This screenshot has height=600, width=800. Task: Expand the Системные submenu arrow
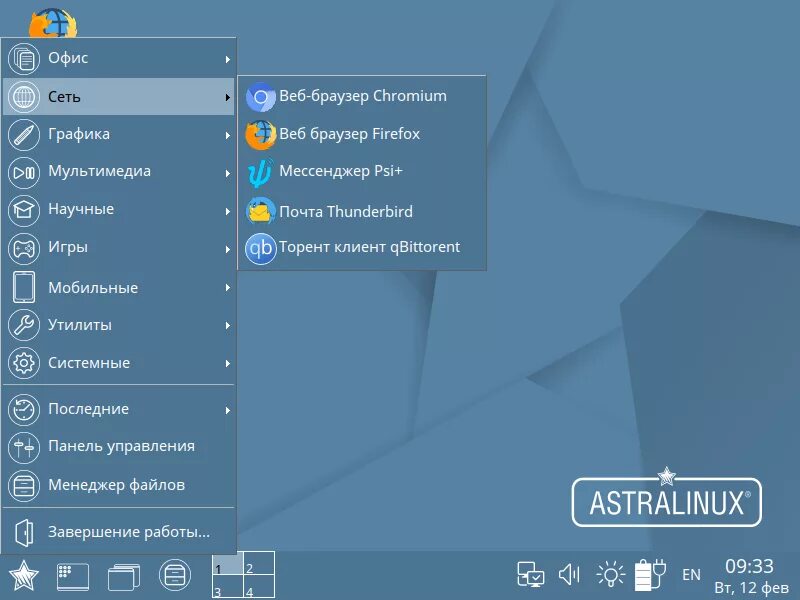(x=228, y=363)
